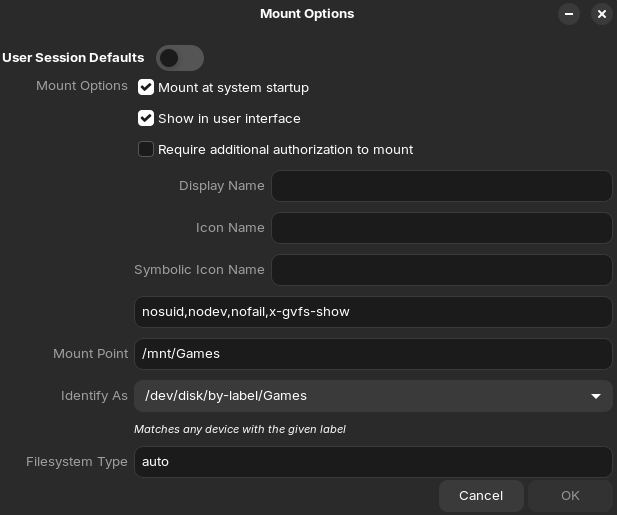Select the Symbolic Icon Name field

click(441, 270)
